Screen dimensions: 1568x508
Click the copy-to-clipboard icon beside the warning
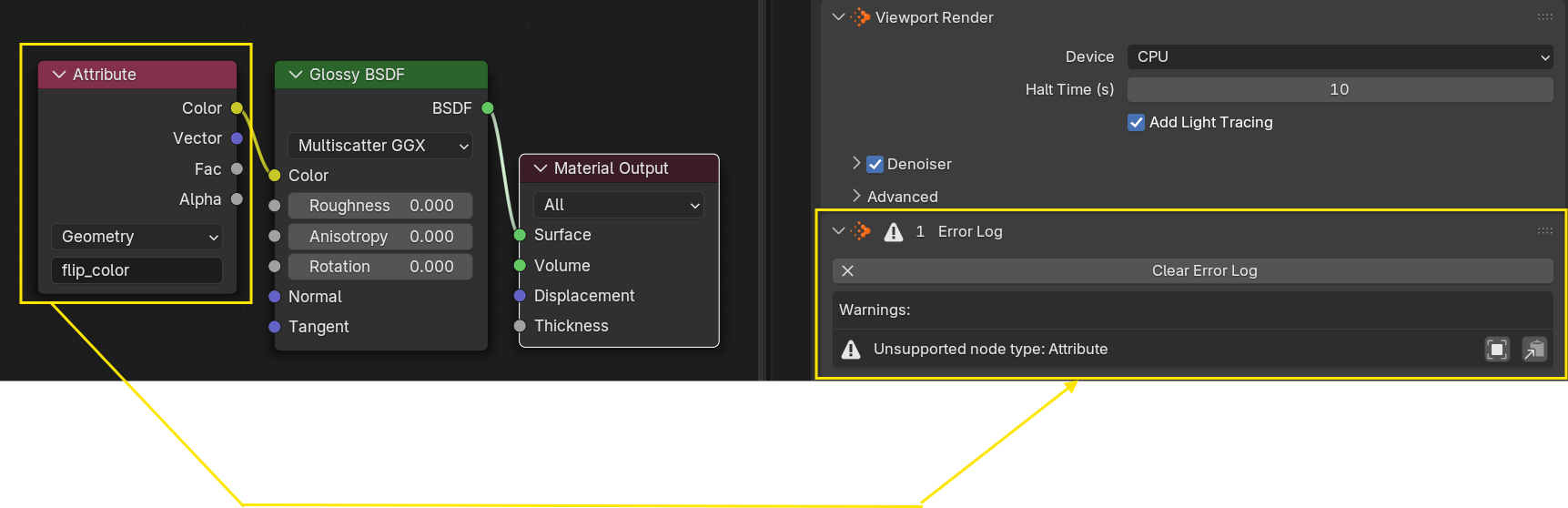click(x=1534, y=350)
